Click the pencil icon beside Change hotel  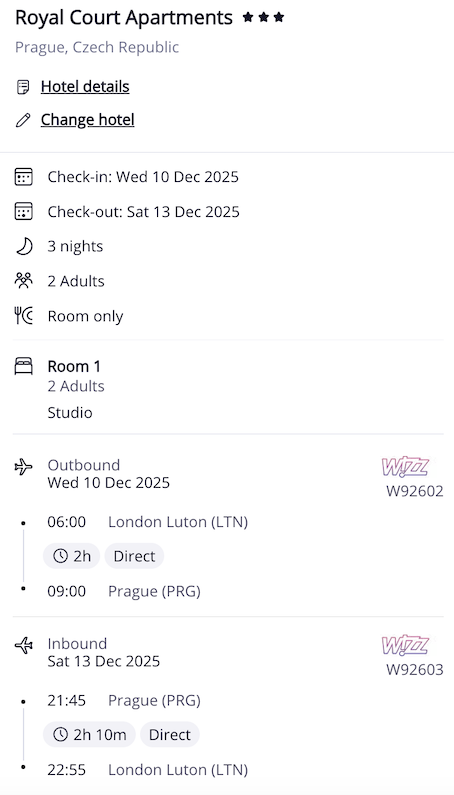click(23, 120)
